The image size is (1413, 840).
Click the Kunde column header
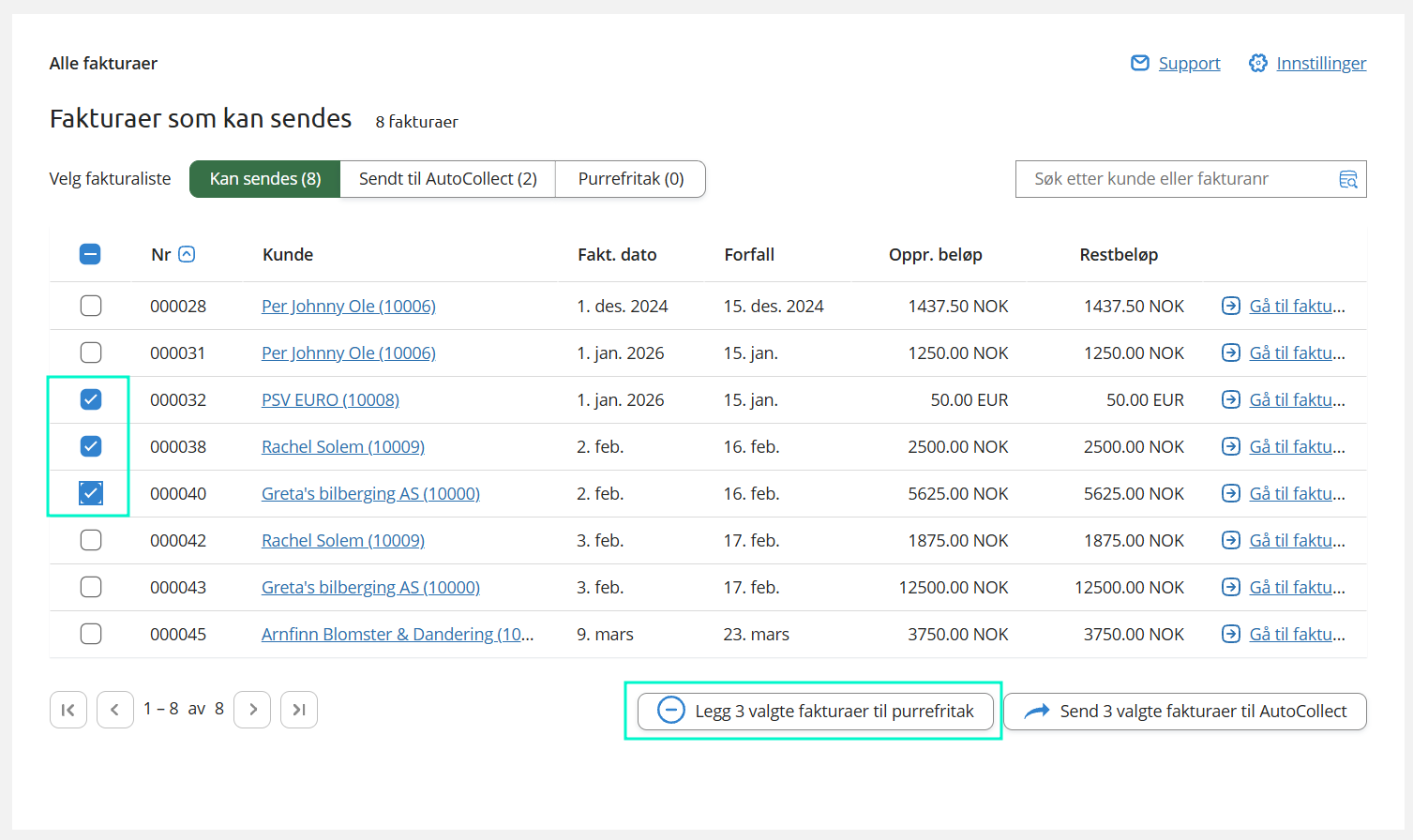288,254
